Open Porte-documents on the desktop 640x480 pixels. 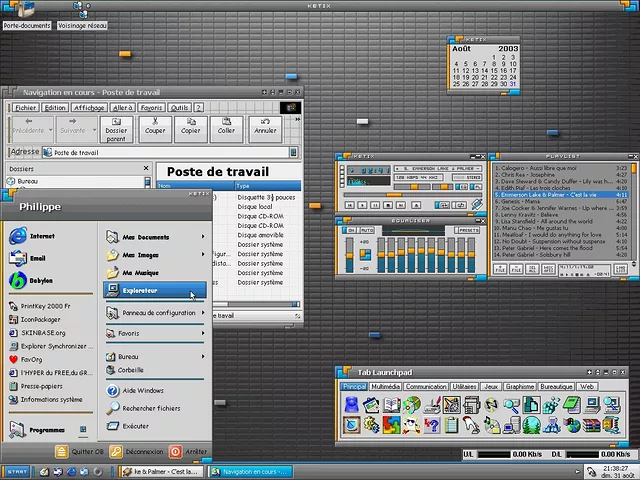click(x=27, y=25)
